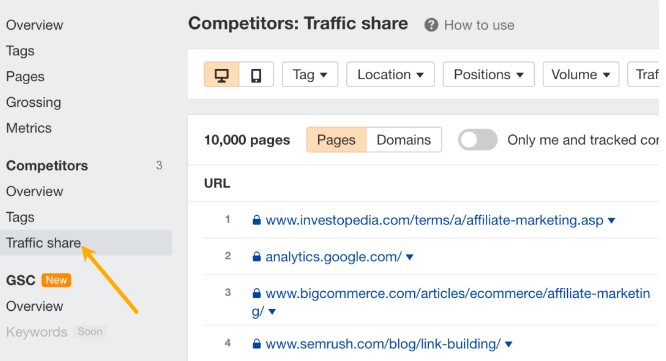Open the Tag filter dropdown

tap(310, 75)
